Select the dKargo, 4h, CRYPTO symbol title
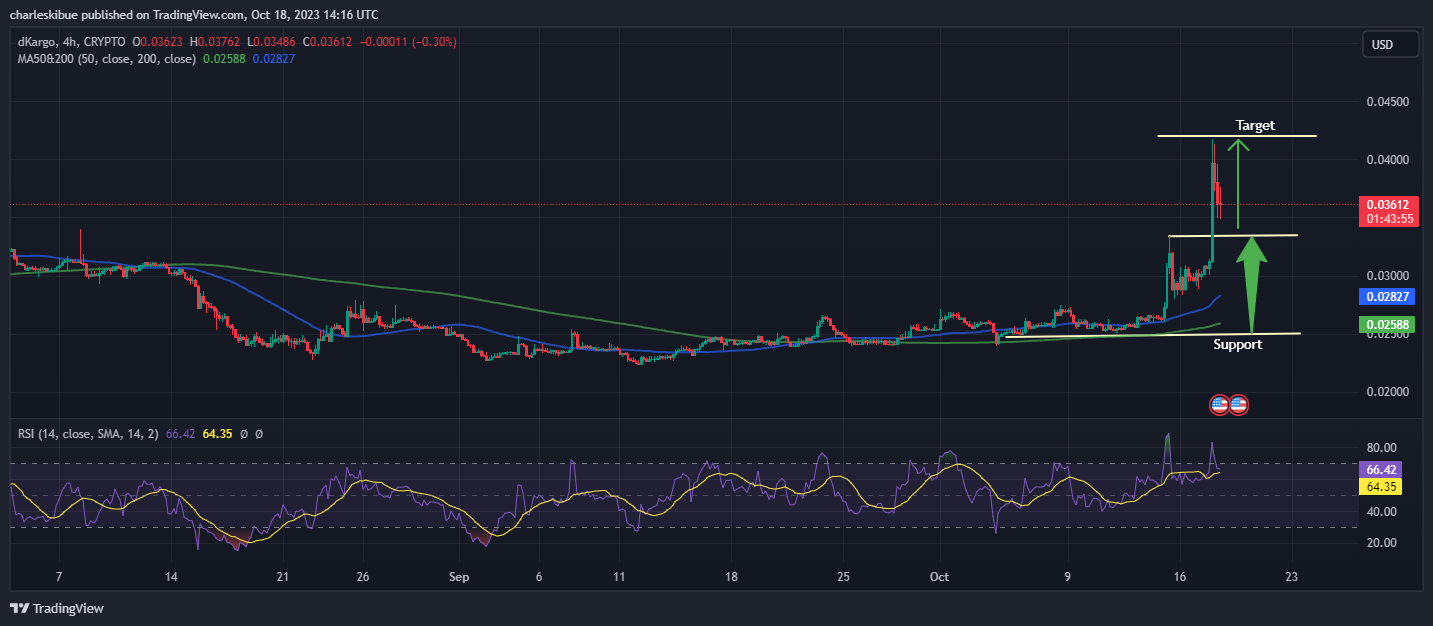1433x626 pixels. (x=72, y=42)
